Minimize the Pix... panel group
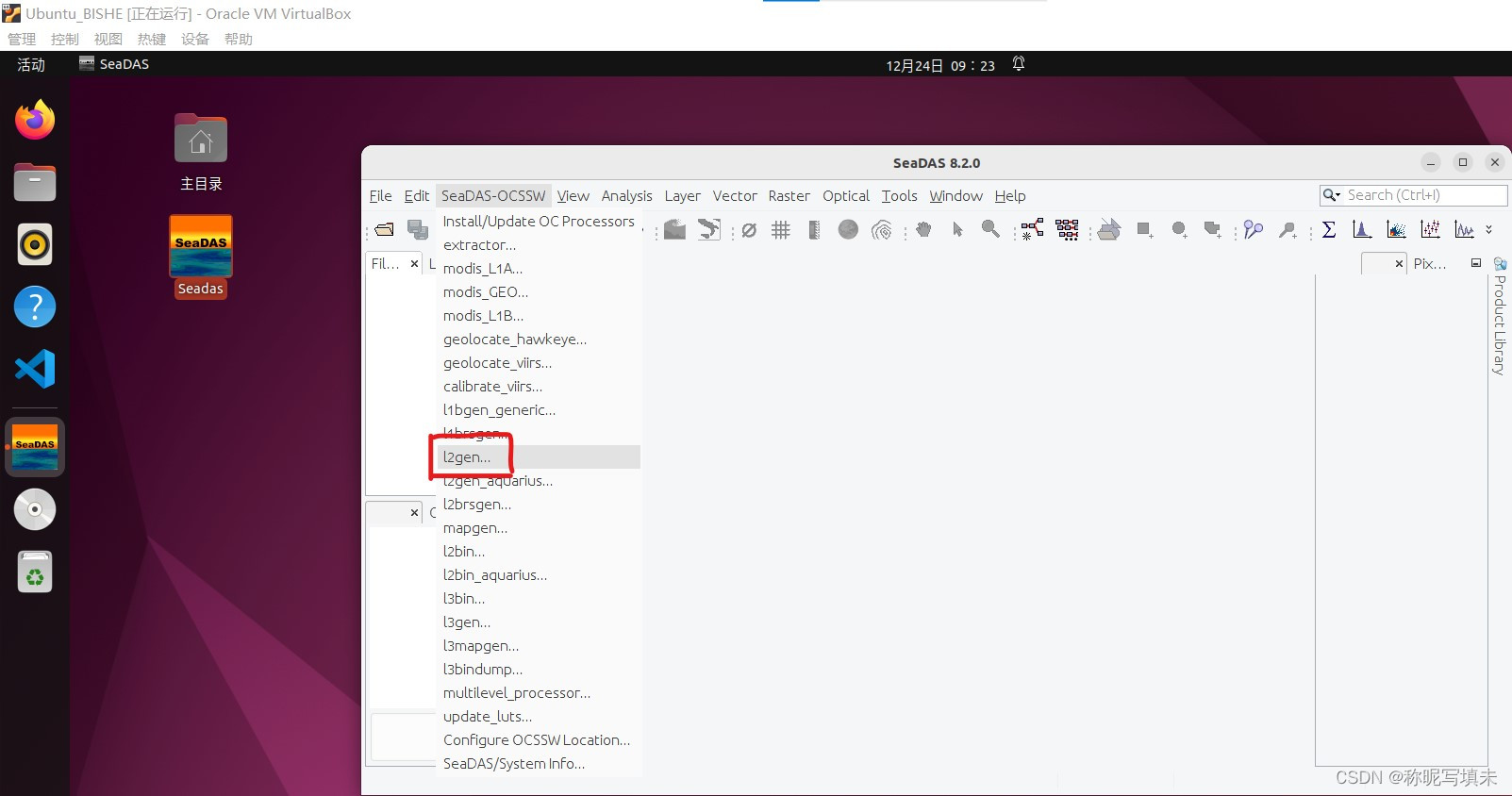 [x=1476, y=263]
